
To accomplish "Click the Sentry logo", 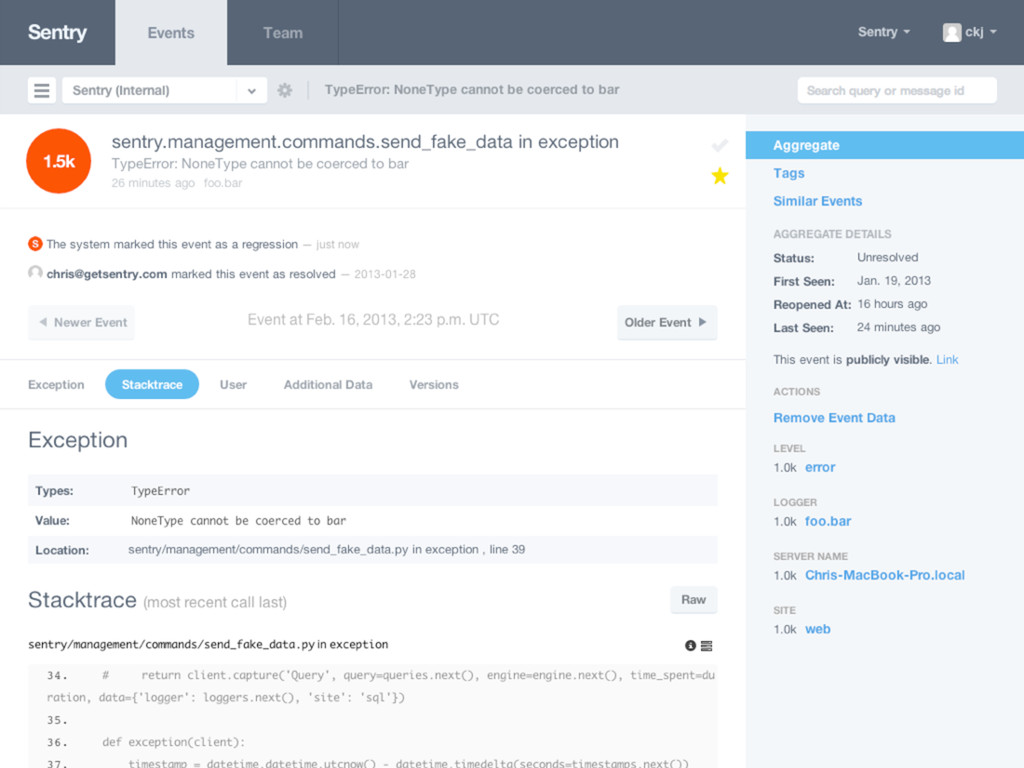I will [57, 32].
